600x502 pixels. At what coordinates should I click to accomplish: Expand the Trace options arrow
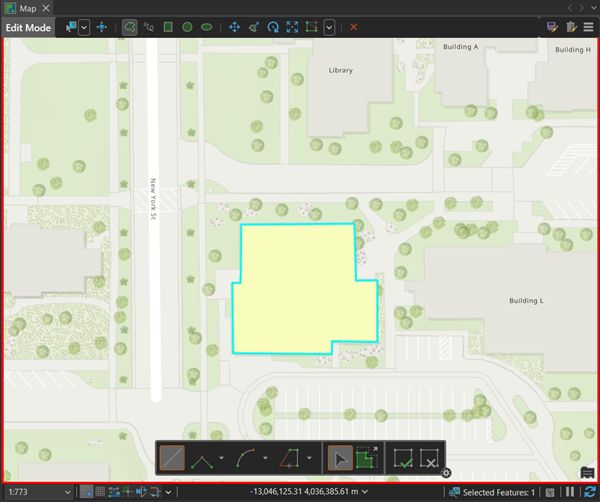(309, 458)
